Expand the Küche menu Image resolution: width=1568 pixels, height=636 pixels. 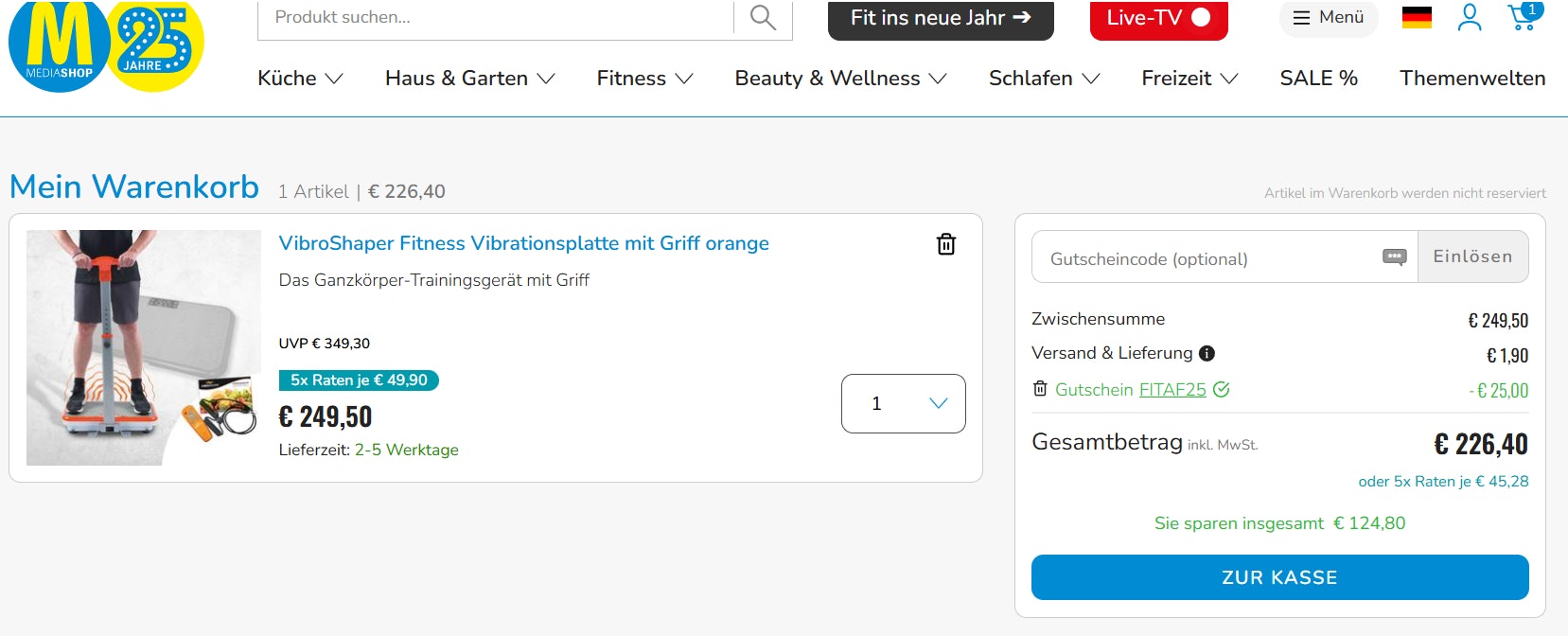[x=300, y=79]
